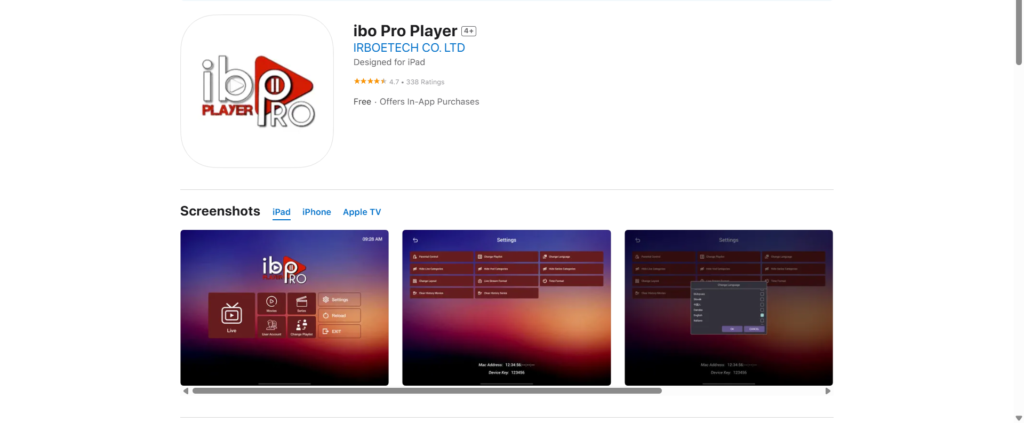Click the Movies play icon in first screenshot
The height and width of the screenshot is (423, 1024).
(x=271, y=302)
